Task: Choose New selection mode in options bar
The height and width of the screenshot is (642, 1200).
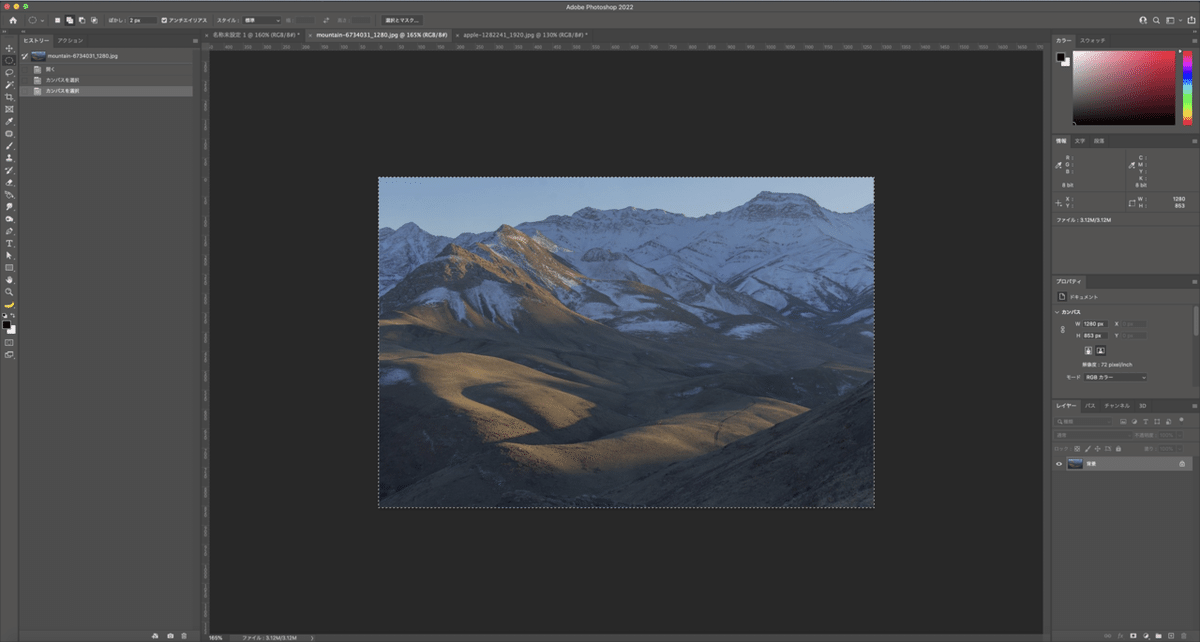Action: (58, 20)
